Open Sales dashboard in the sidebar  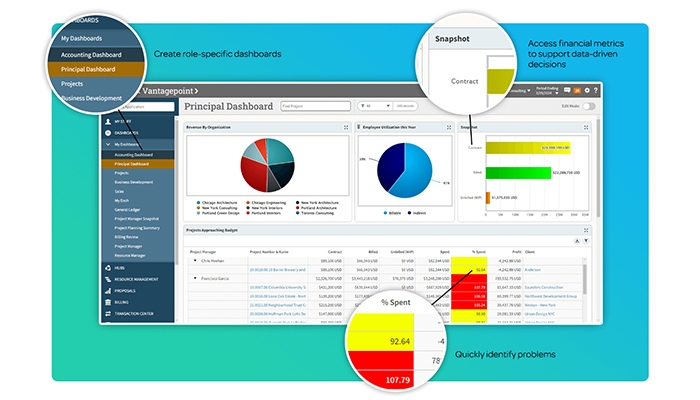pos(119,191)
